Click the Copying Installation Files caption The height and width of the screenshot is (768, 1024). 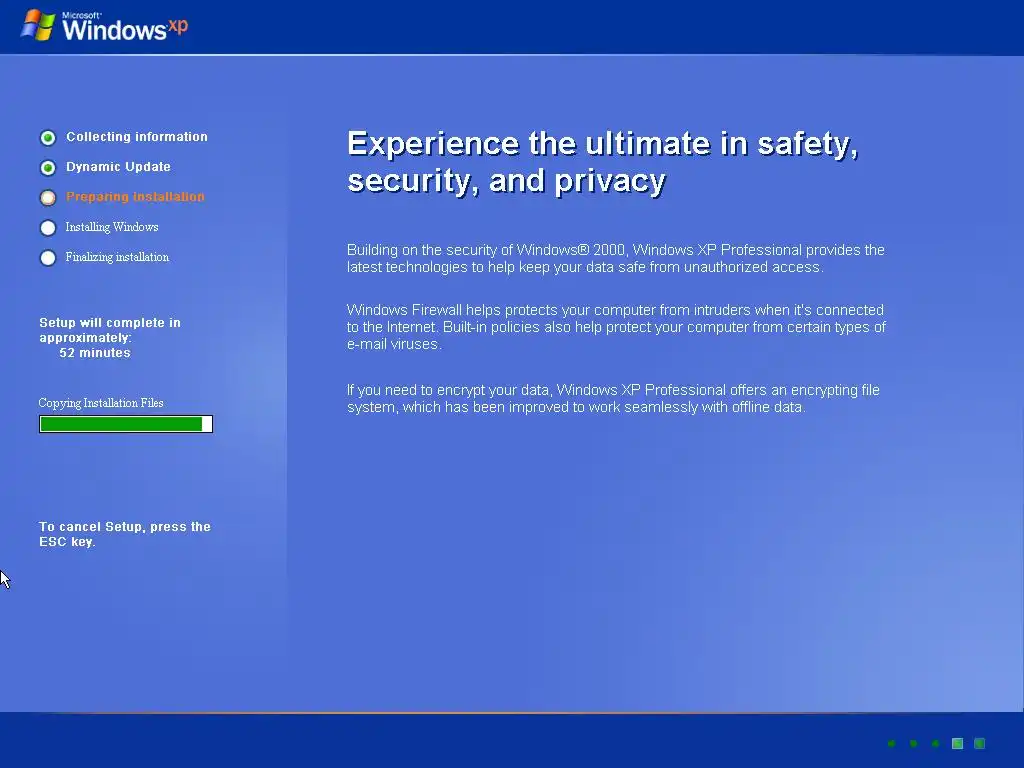[101, 403]
